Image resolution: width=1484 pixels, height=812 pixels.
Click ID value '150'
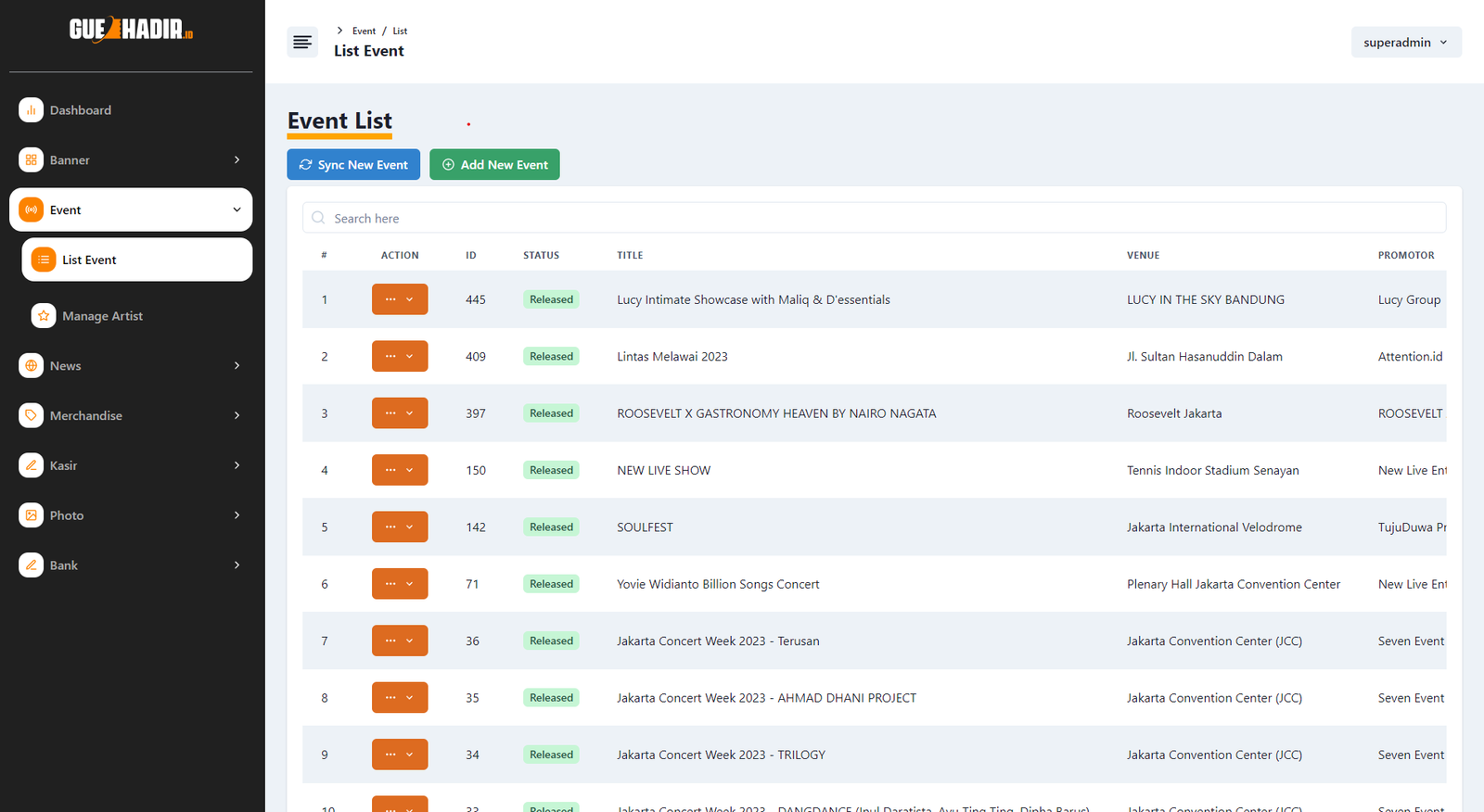[476, 470]
